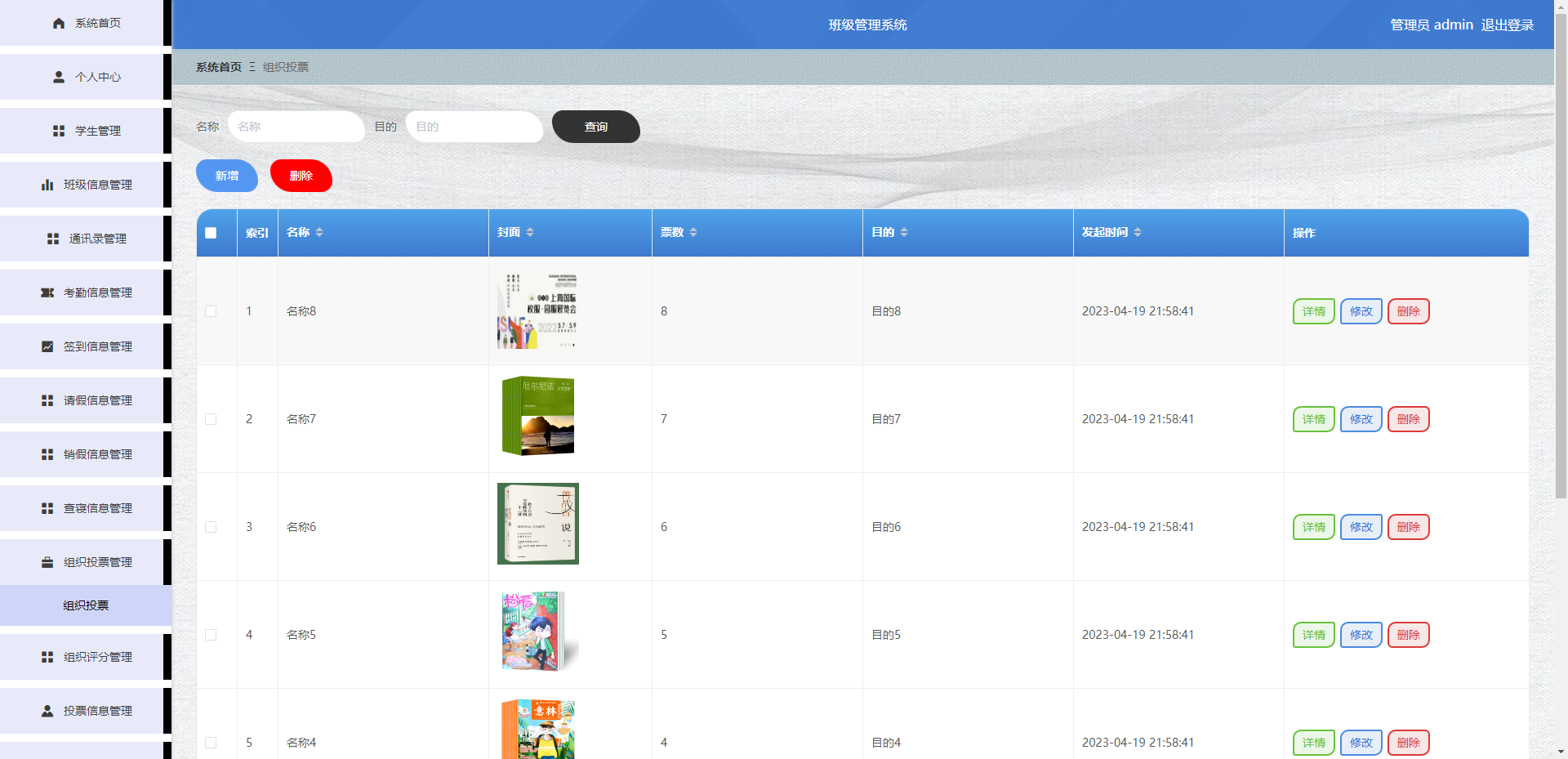1568x759 pixels.
Task: Click the chart icon beside 签到信息管理
Action: point(47,346)
